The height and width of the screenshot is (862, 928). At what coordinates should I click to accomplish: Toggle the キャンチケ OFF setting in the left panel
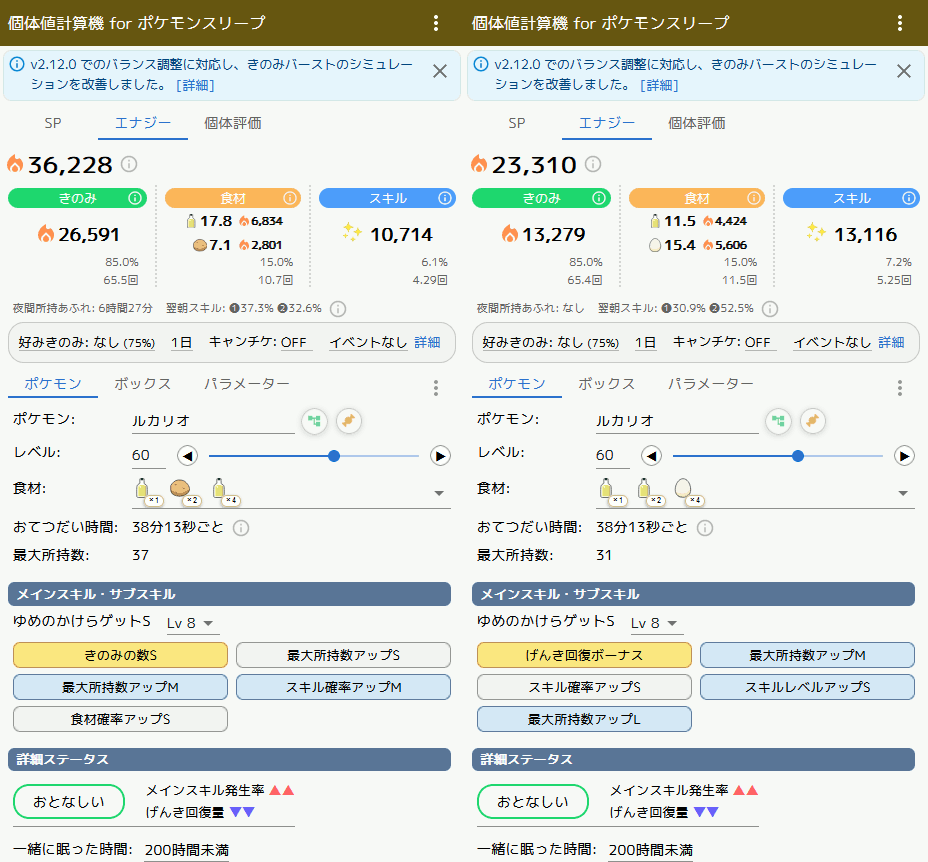[x=293, y=342]
